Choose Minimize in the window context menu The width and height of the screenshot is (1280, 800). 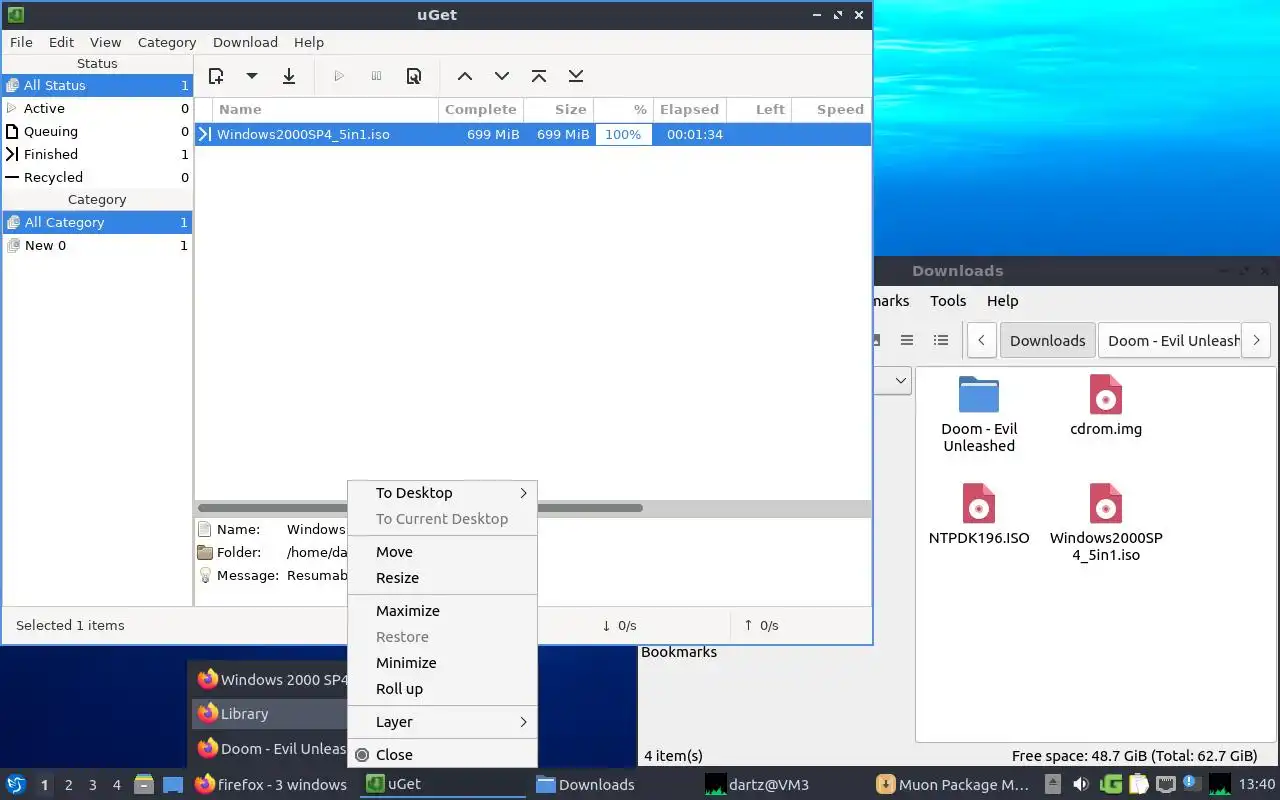pos(442,663)
